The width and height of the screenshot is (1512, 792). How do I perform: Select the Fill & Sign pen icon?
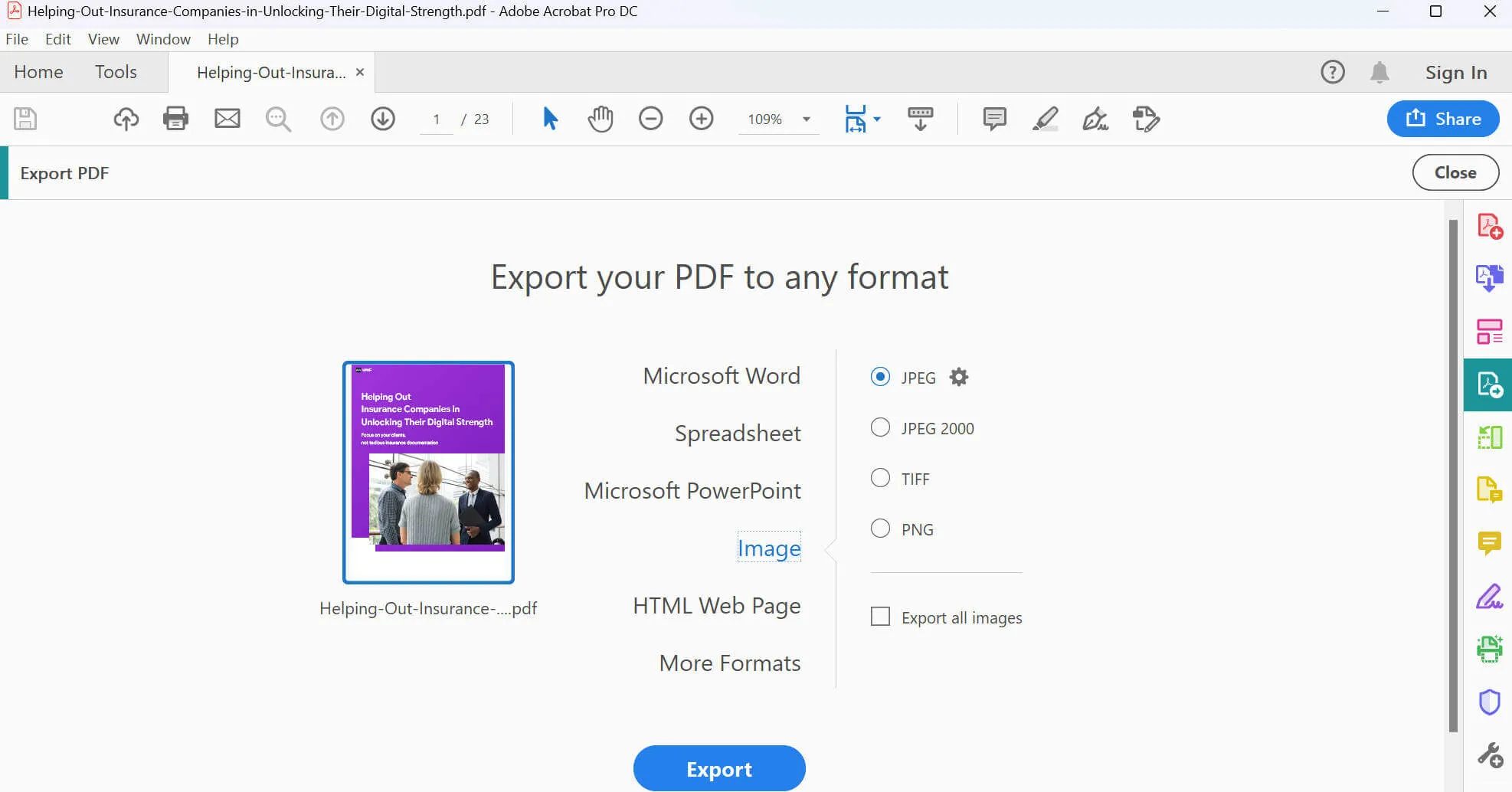click(x=1490, y=597)
